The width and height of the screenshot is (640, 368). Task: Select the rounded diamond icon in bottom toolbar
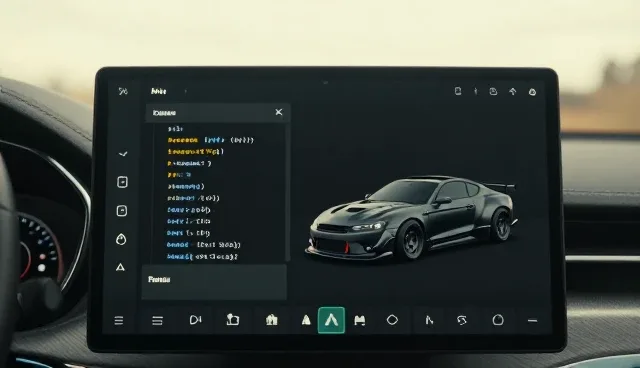[392, 320]
